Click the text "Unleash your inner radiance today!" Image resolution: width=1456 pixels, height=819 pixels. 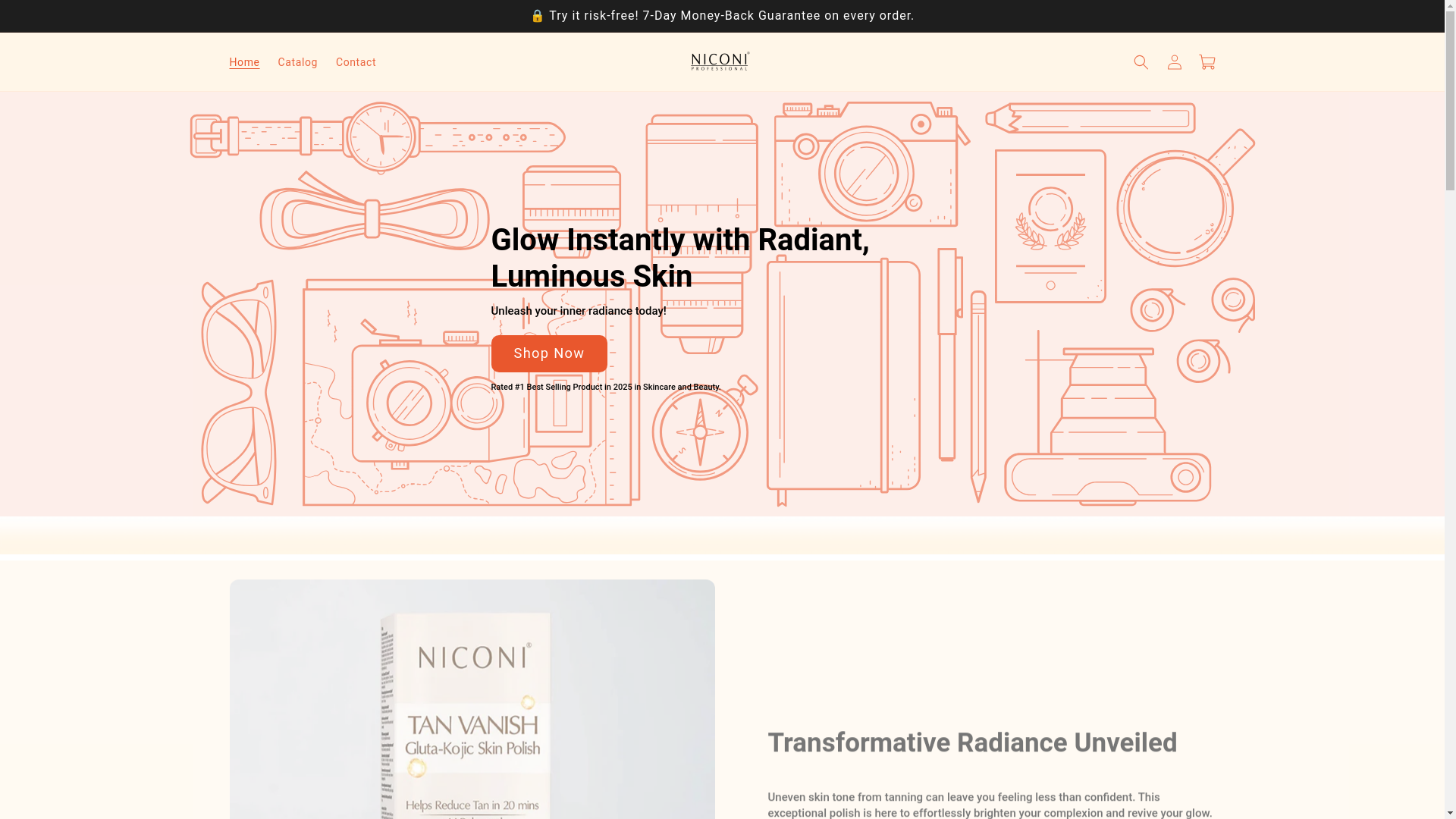click(x=579, y=311)
